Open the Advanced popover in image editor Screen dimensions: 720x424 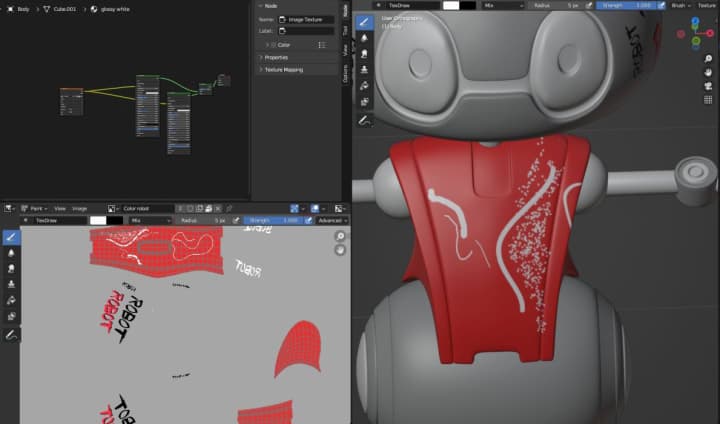coord(331,220)
